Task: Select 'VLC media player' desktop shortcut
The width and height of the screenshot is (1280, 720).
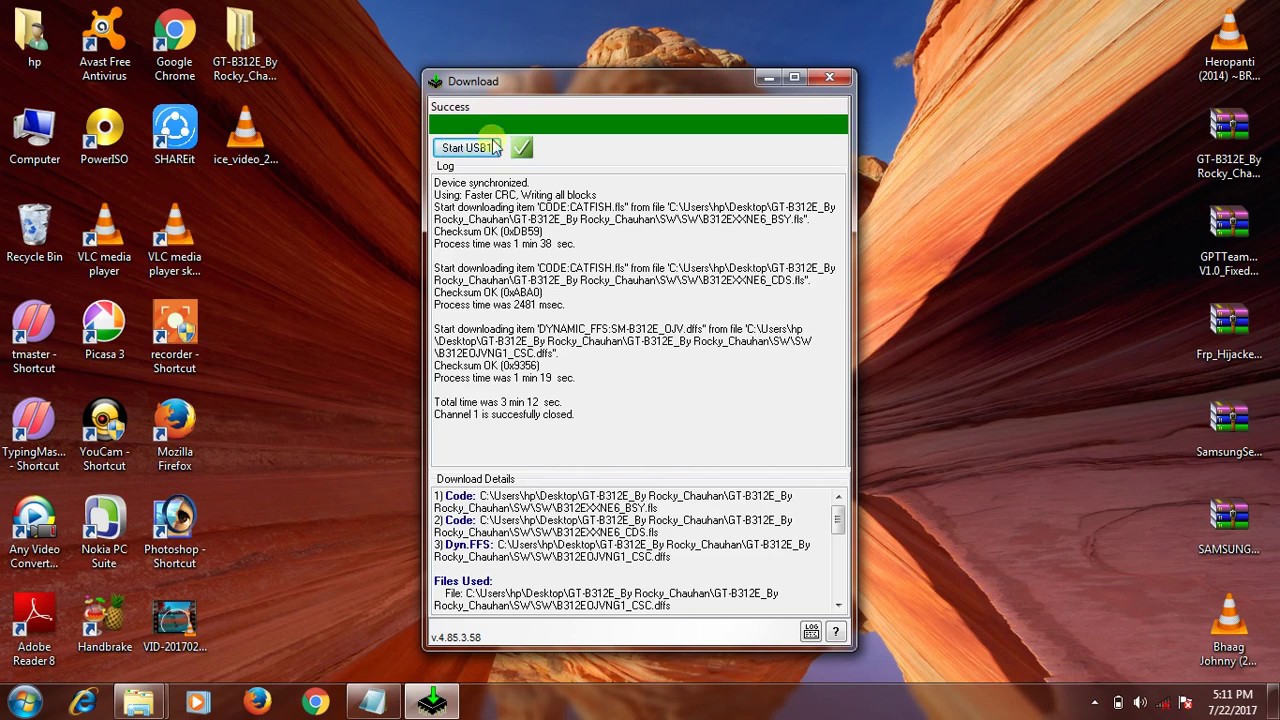Action: pyautogui.click(x=104, y=240)
